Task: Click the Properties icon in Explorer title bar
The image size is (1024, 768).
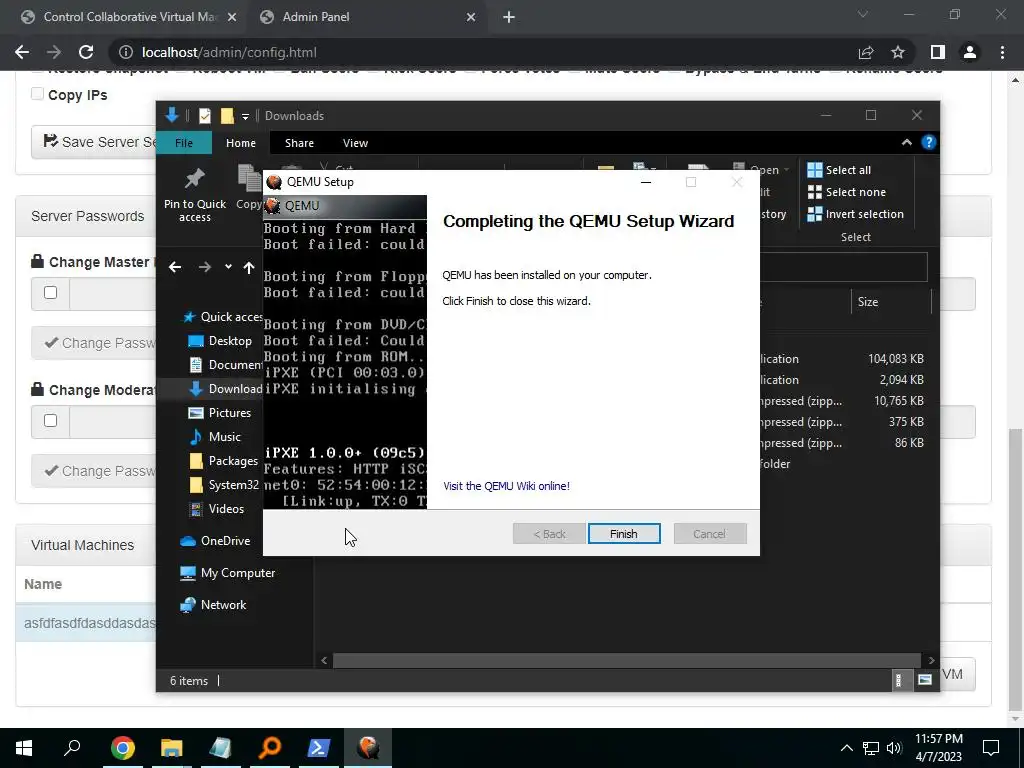Action: 204,116
